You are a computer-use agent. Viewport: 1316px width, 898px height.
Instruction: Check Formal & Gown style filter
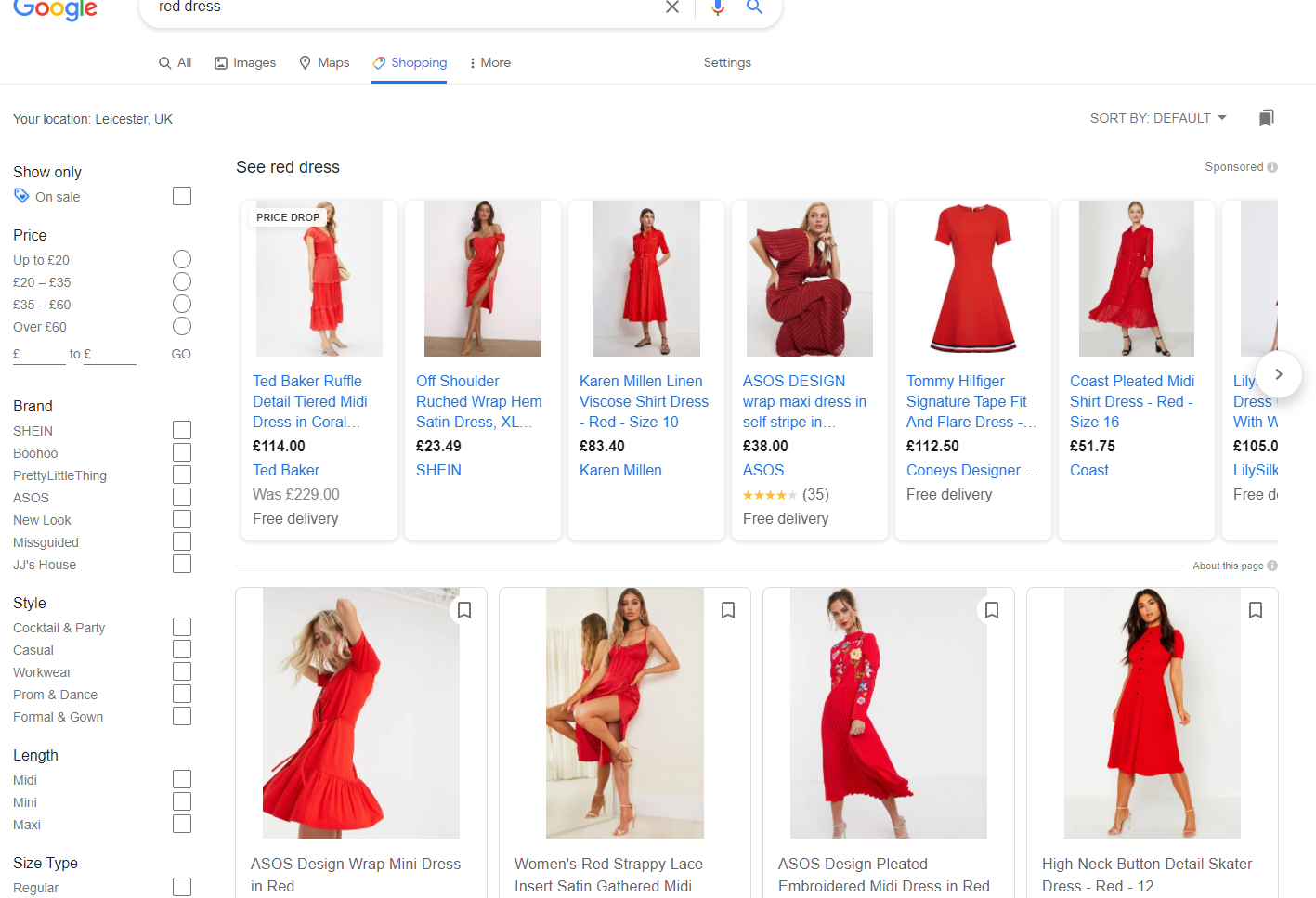coord(182,716)
